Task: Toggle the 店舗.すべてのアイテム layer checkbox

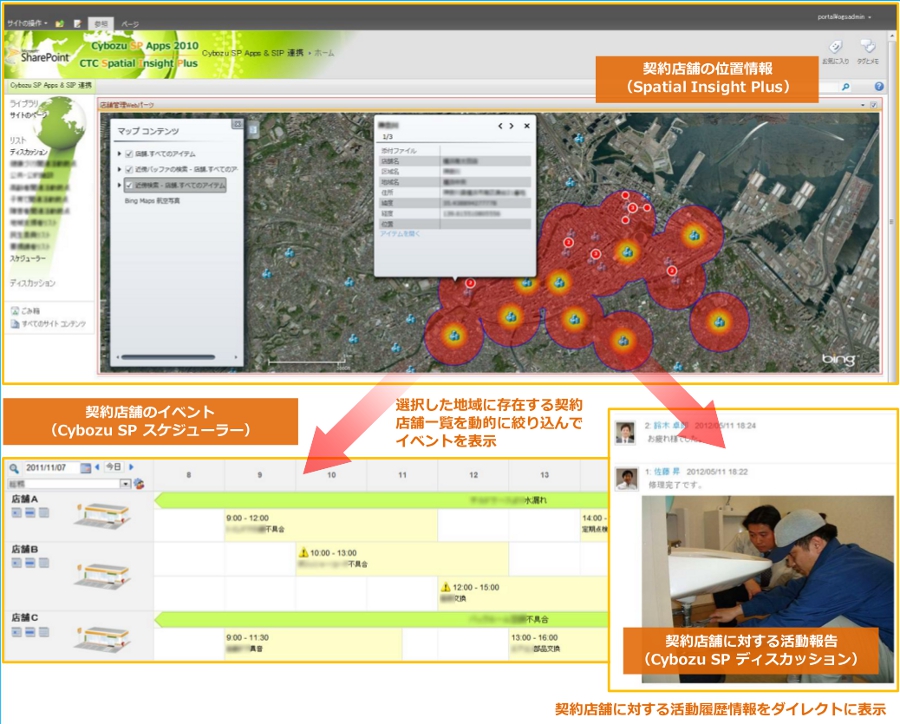Action: coord(129,154)
